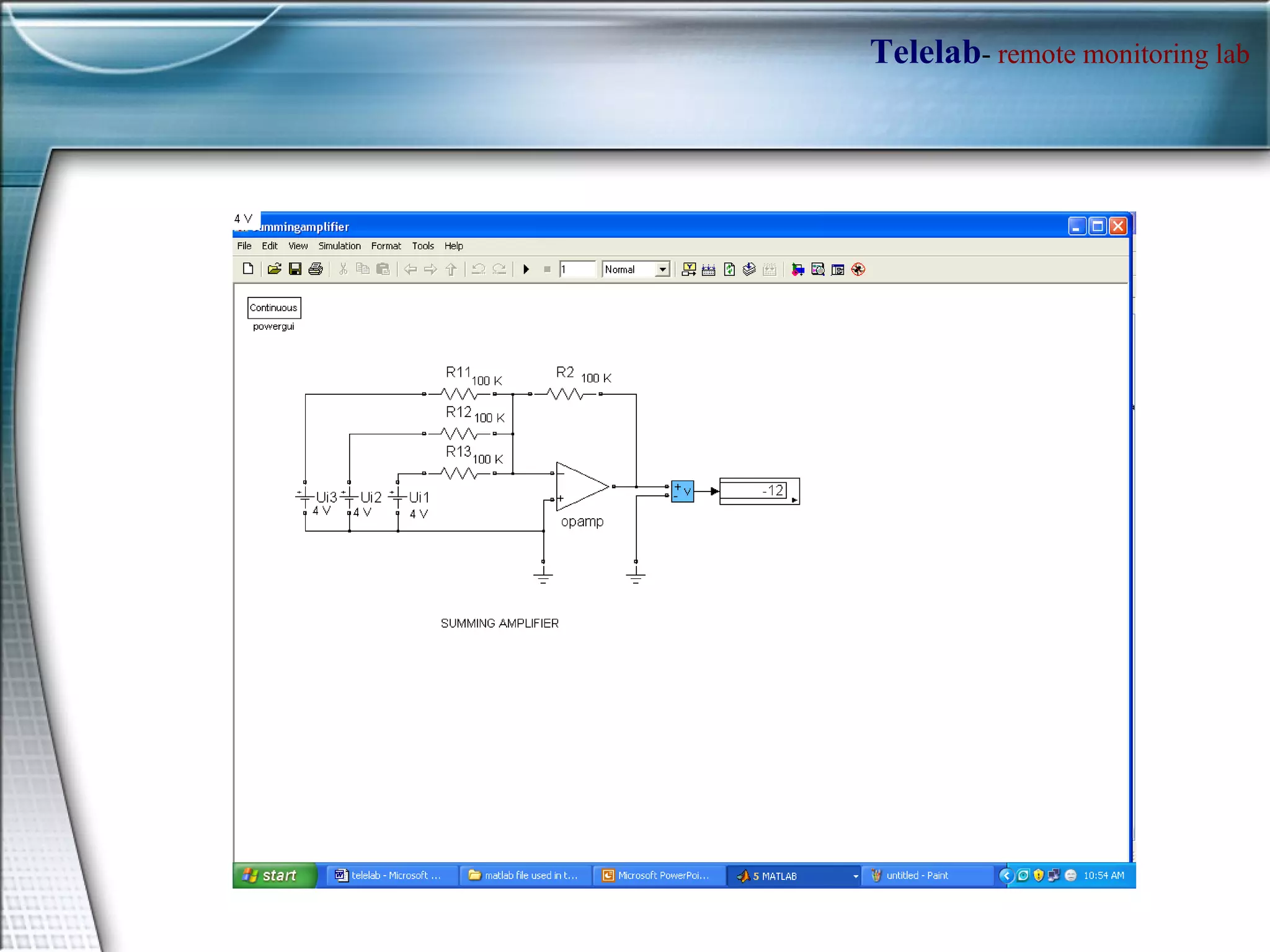The width and height of the screenshot is (1270, 952).
Task: Open the Library Browser icon
Action: pyautogui.click(x=797, y=269)
